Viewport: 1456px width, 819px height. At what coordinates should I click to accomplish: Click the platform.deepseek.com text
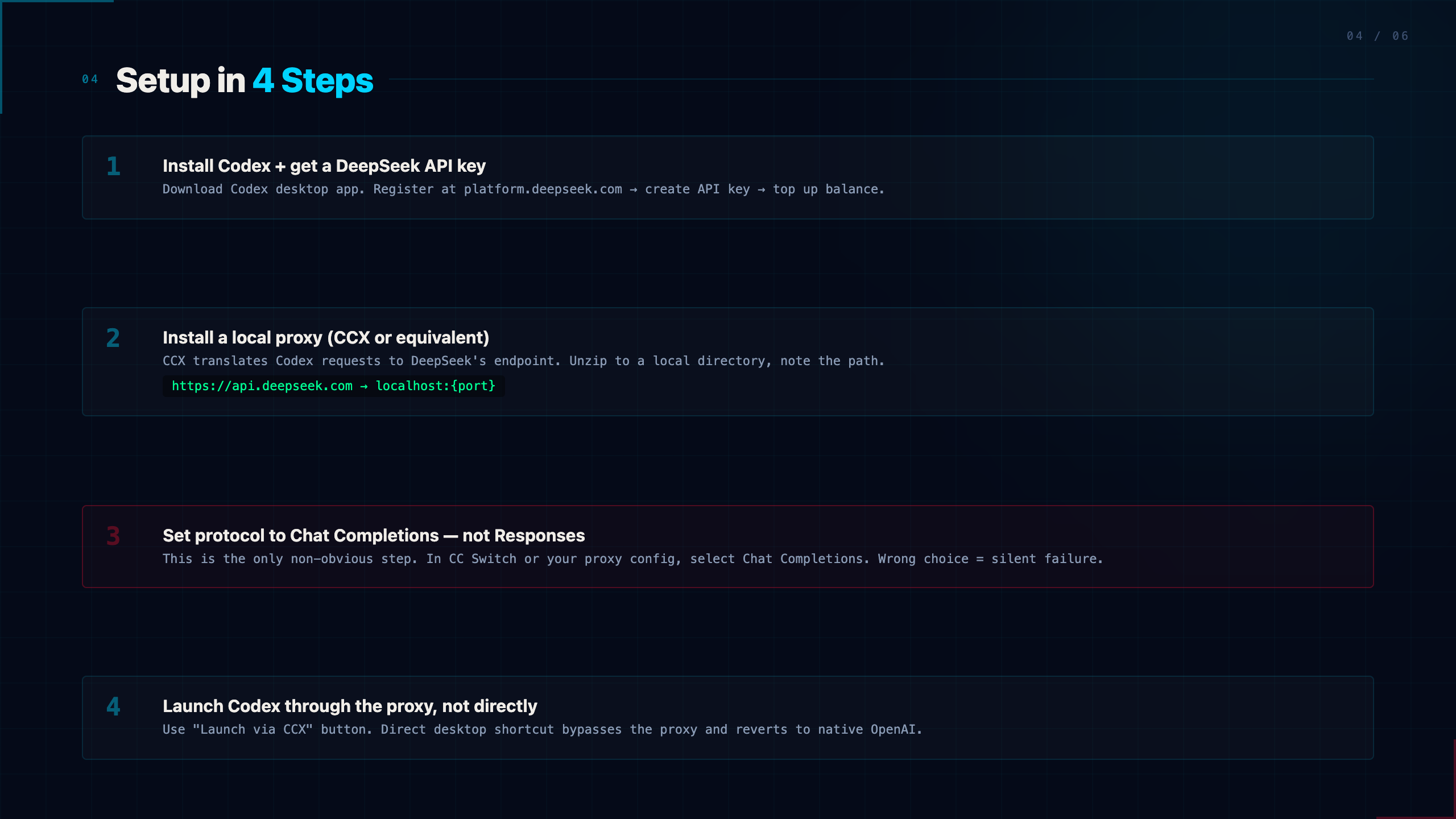[543, 189]
